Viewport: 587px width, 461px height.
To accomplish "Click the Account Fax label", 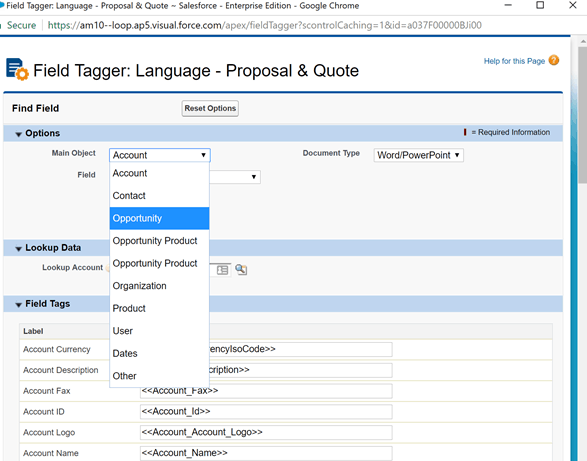I will point(46,391).
